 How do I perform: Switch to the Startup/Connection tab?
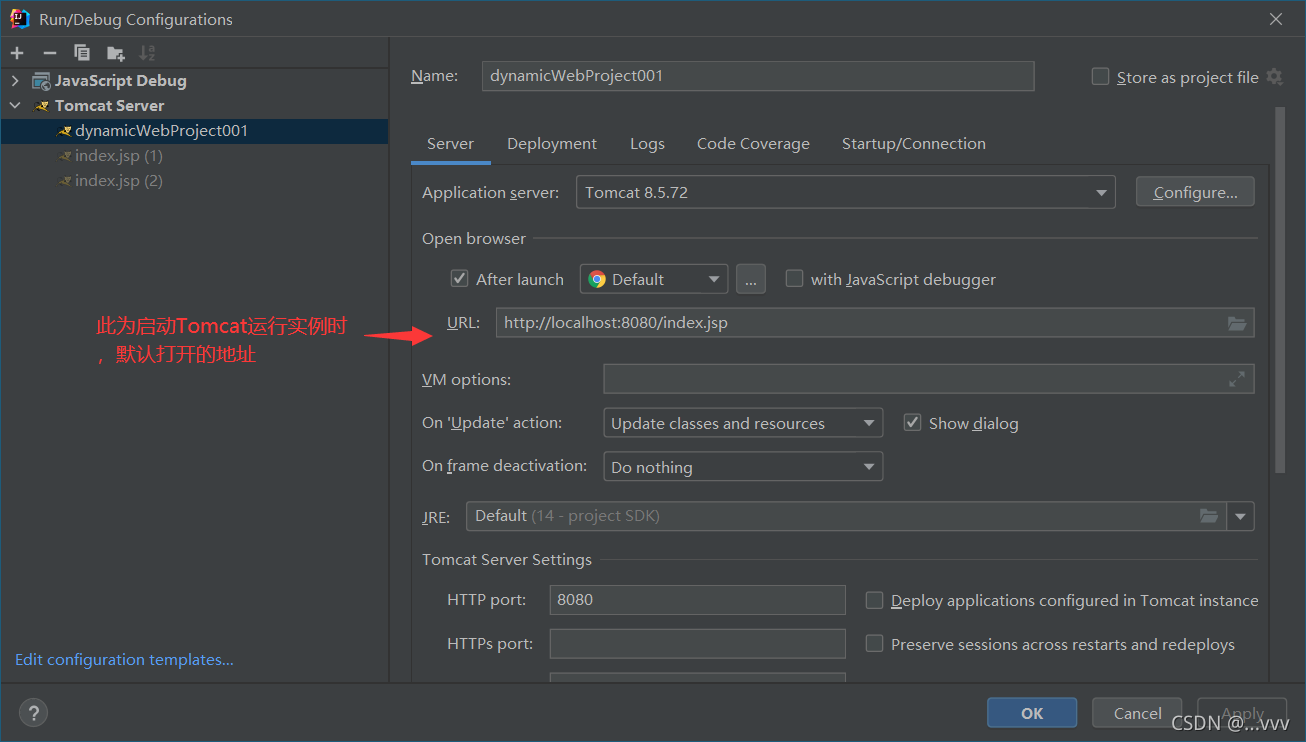(913, 144)
